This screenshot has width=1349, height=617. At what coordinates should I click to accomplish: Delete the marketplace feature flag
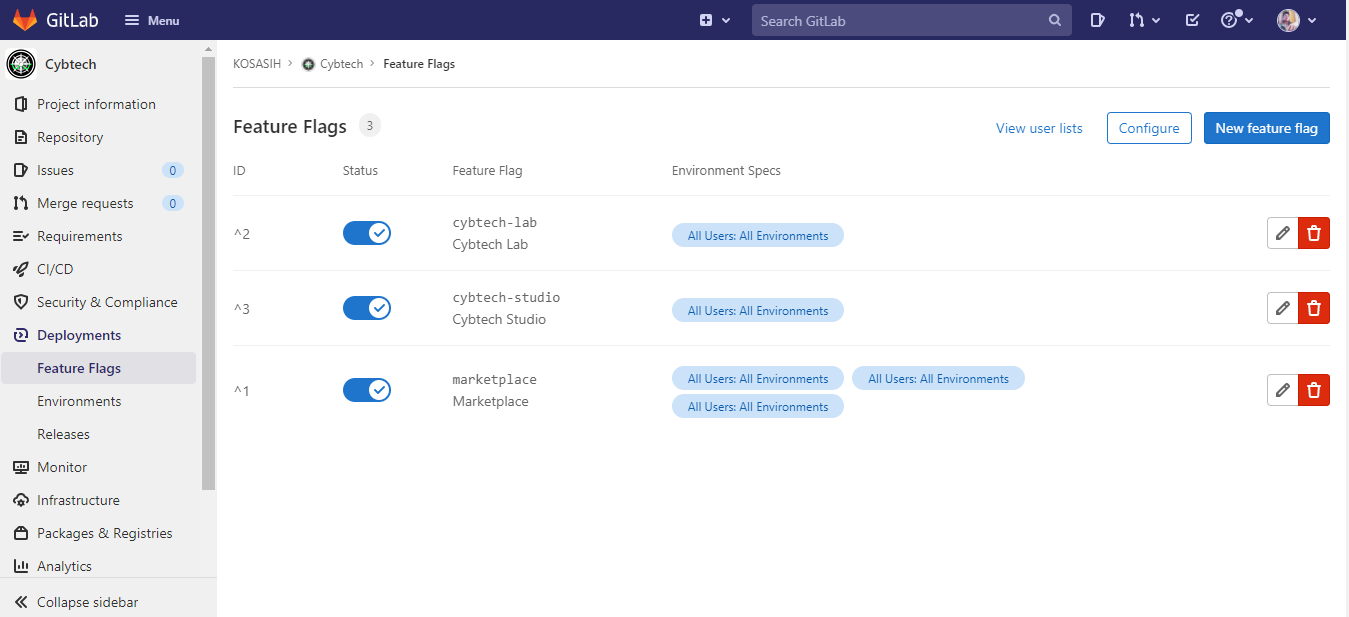click(1314, 390)
